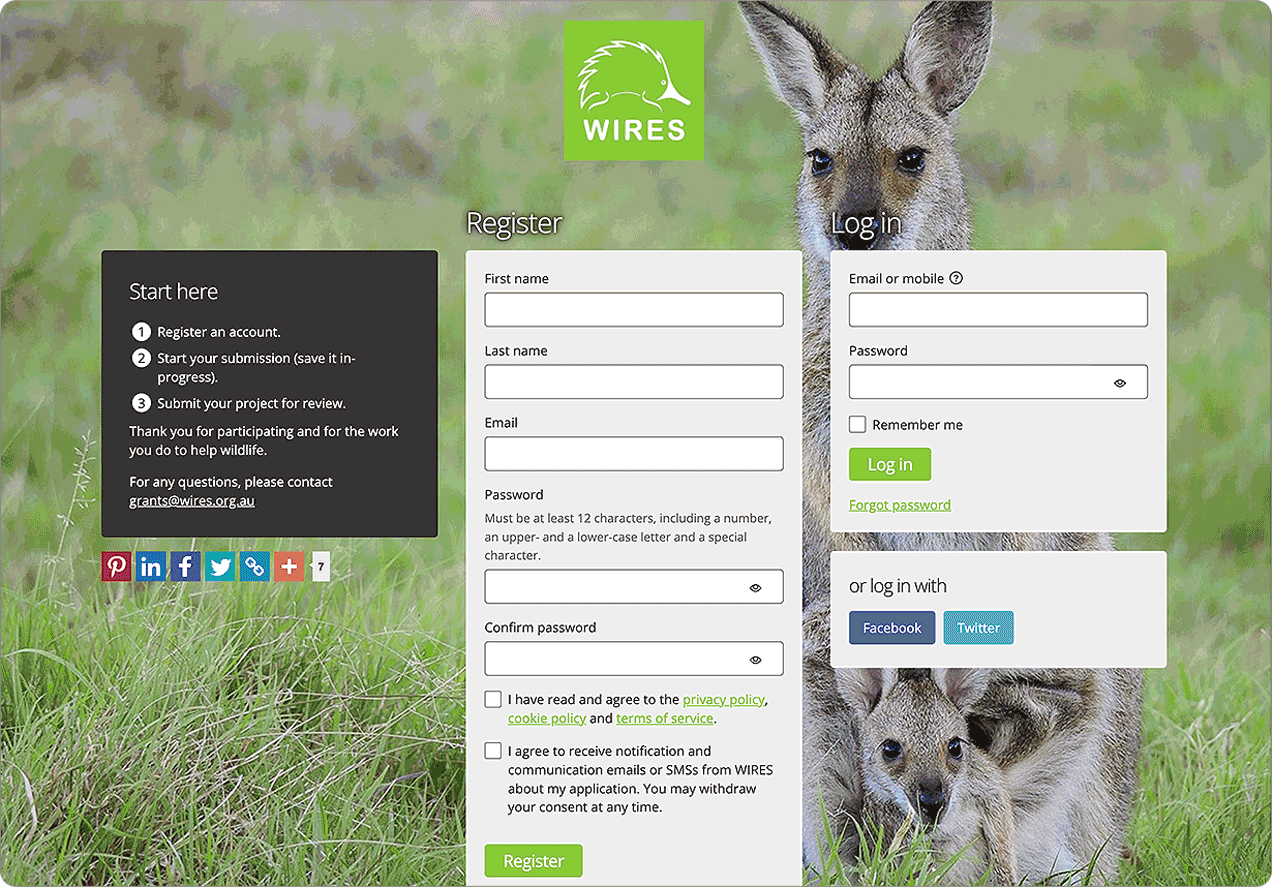Submit the Register form
Image resolution: width=1272 pixels, height=887 pixels.
tap(533, 860)
